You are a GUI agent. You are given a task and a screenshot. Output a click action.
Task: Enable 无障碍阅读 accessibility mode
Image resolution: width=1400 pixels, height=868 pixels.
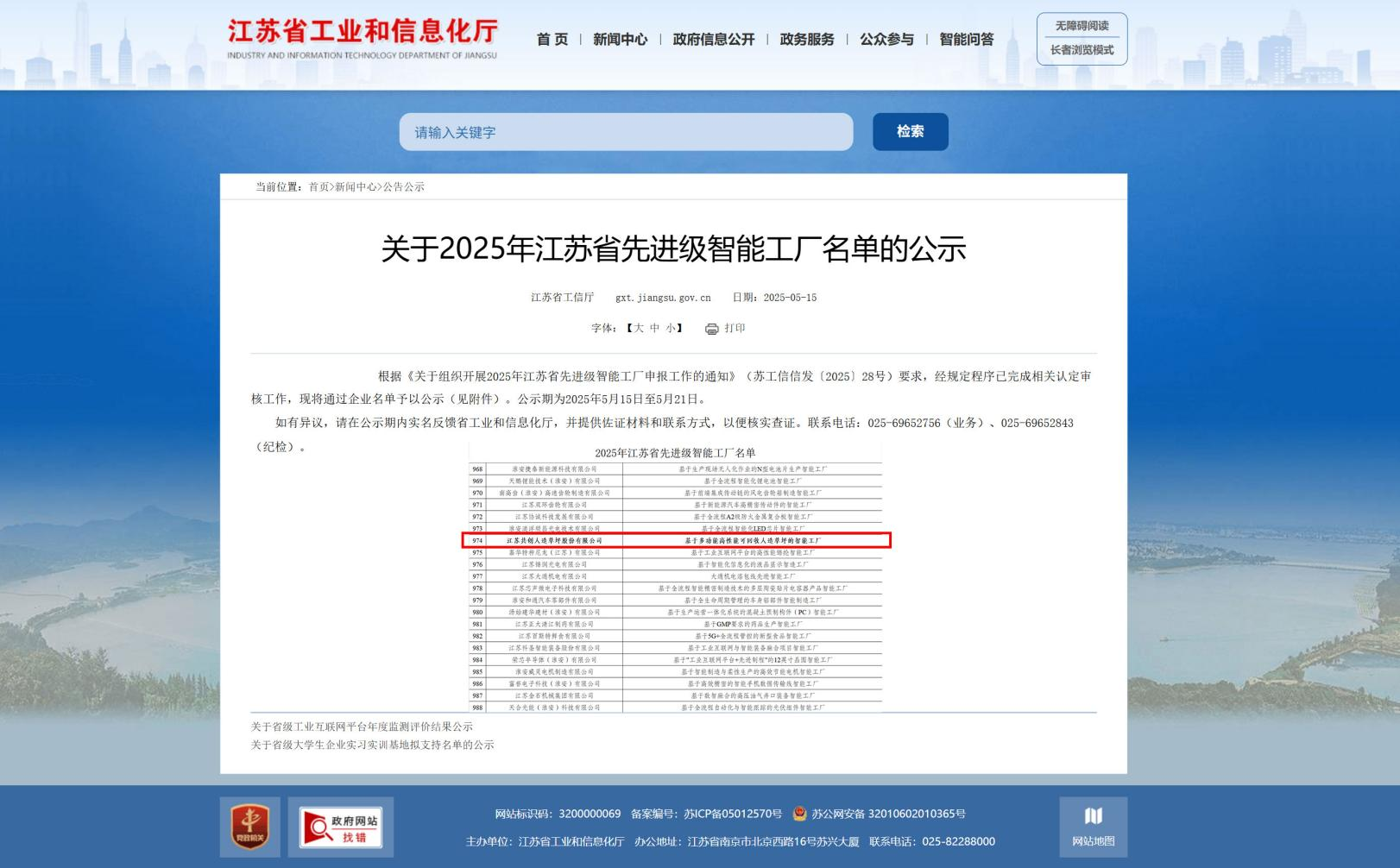click(1082, 26)
